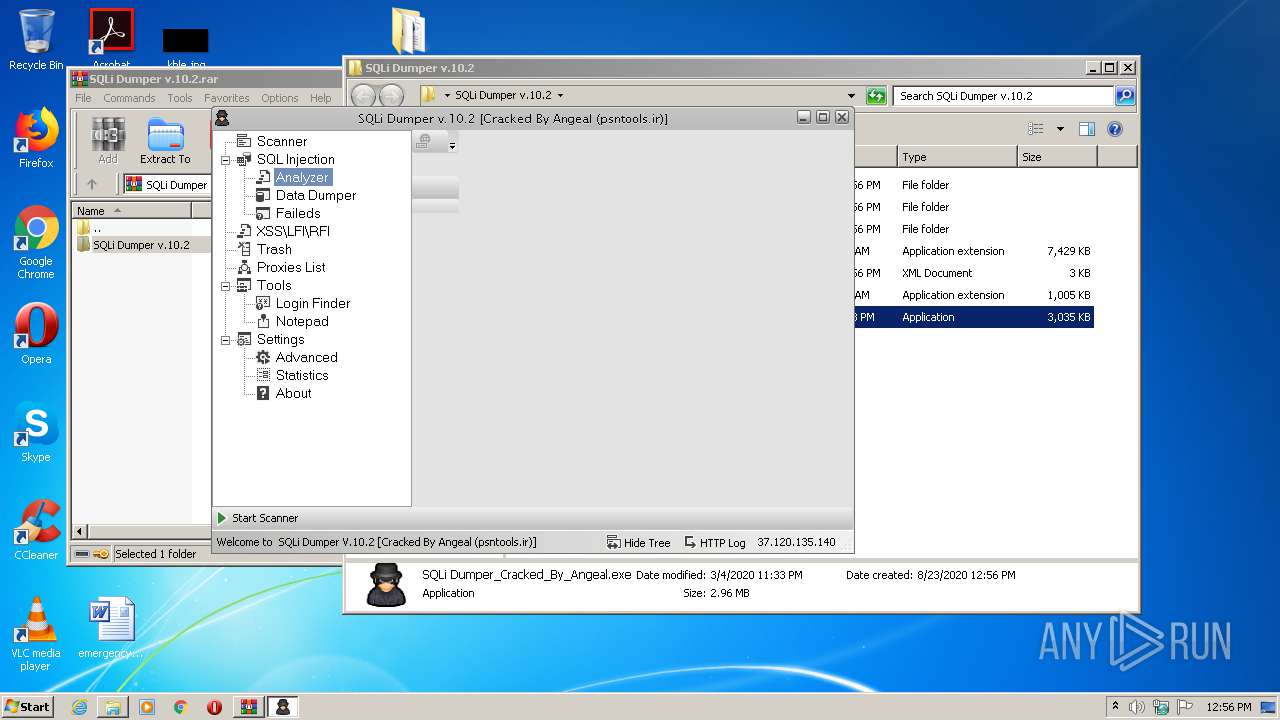Open the Commands menu in WinRAR
Image resolution: width=1280 pixels, height=720 pixels.
129,98
